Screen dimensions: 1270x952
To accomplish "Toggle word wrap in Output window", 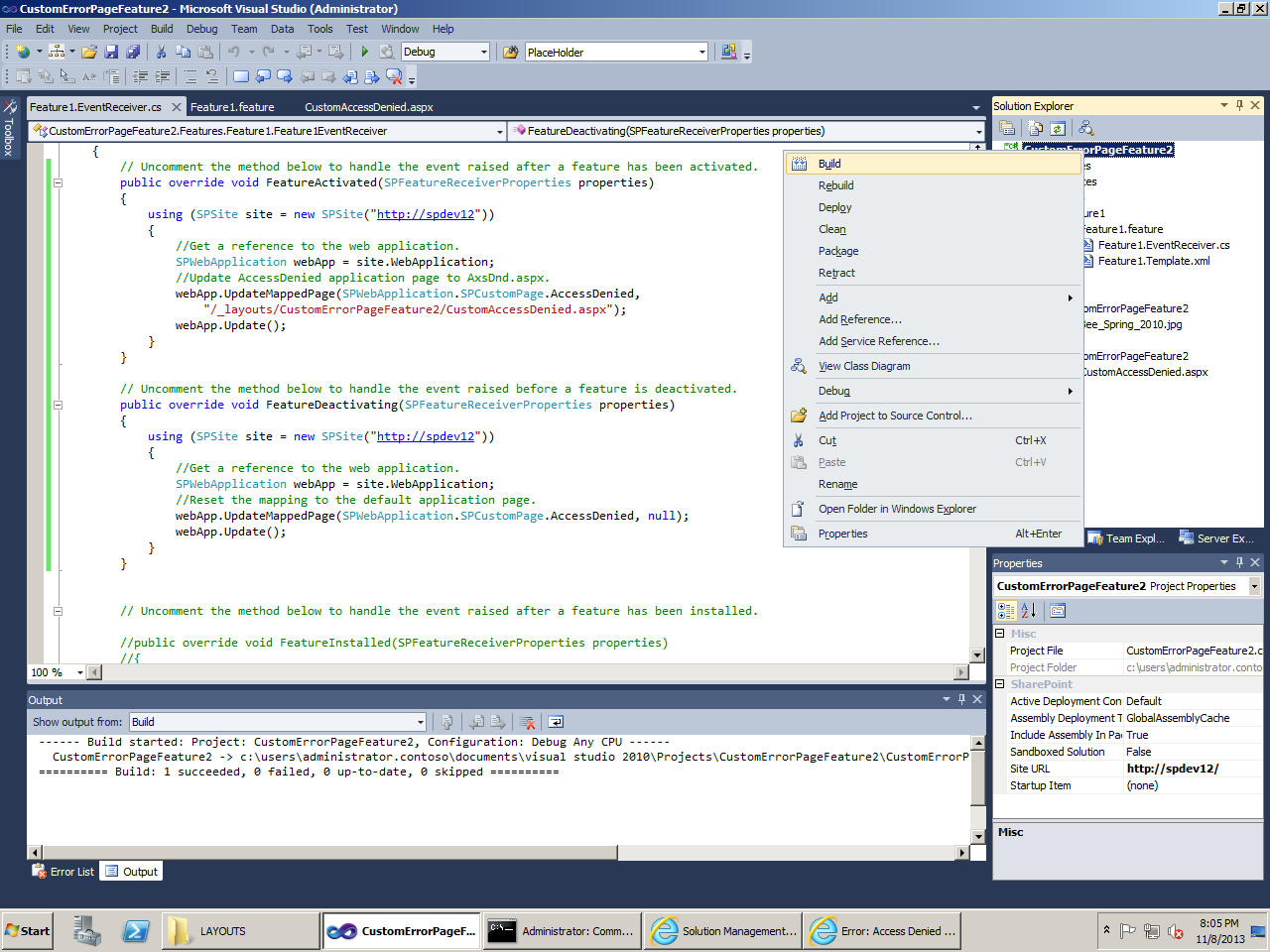I will coord(556,722).
